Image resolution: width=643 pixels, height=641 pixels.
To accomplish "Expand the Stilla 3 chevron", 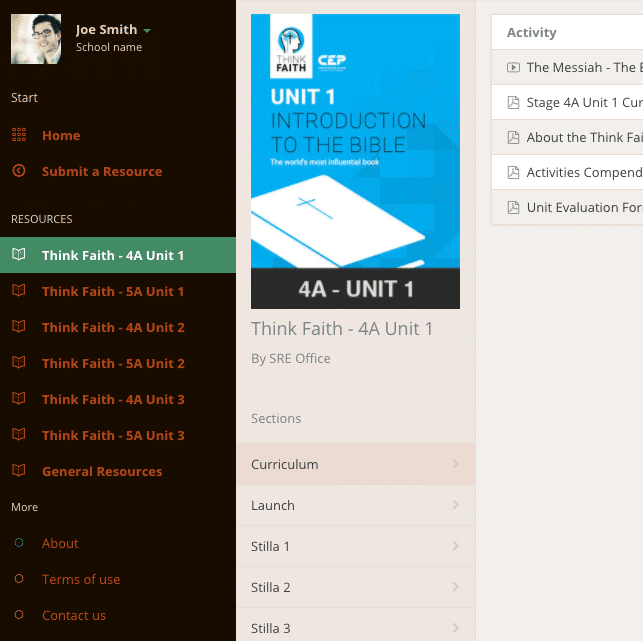I will [456, 627].
